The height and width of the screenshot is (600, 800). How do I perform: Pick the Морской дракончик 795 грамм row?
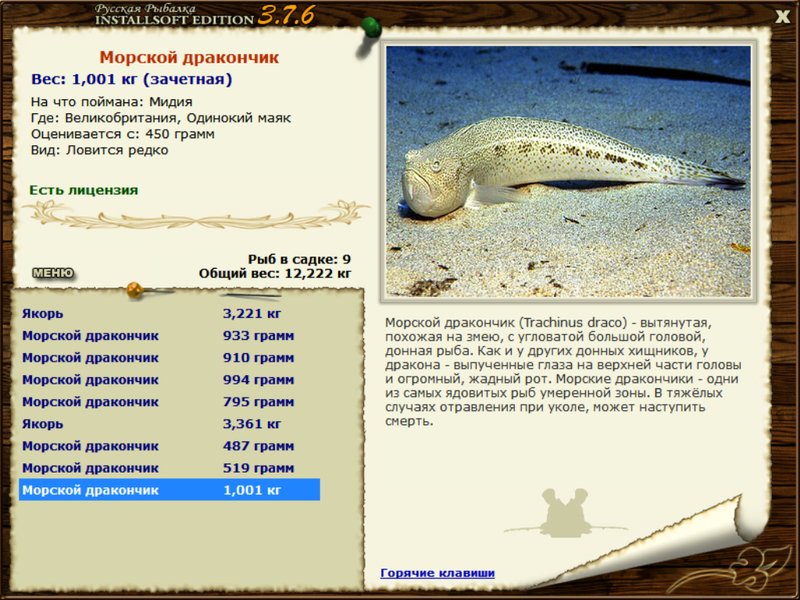169,402
